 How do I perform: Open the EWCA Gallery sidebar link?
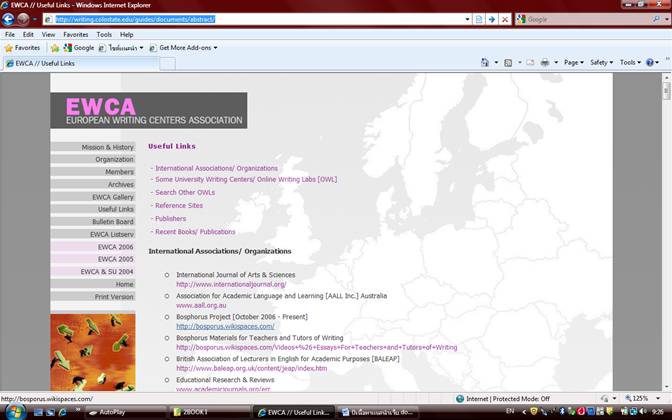click(93, 197)
